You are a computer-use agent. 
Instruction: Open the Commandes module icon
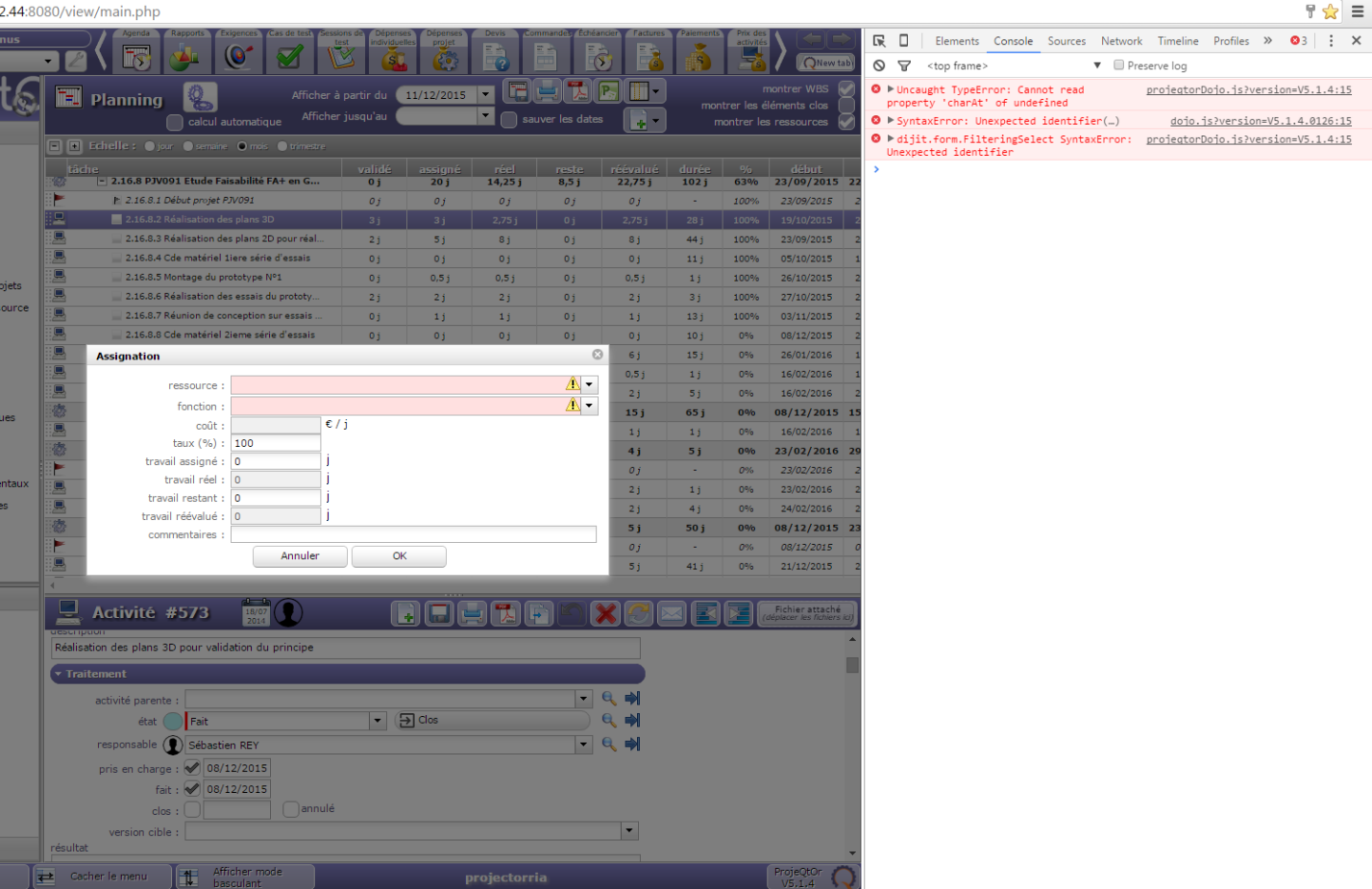click(547, 52)
